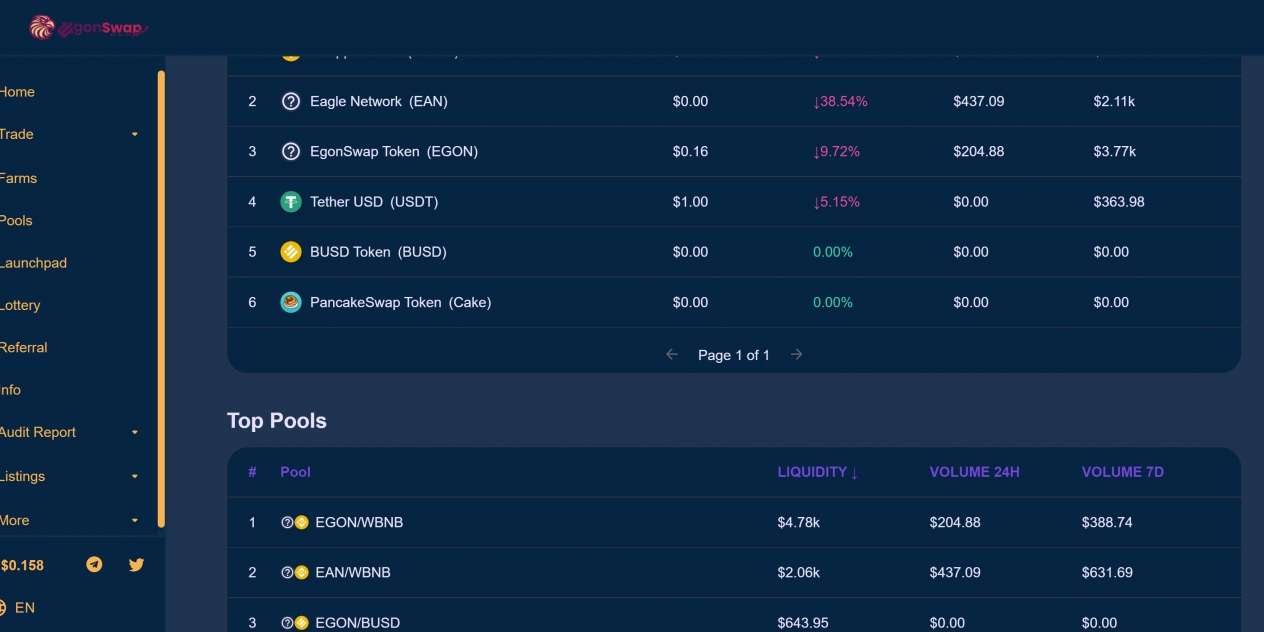Click the EAN/WBNB pool pair icons
The width and height of the screenshot is (1264, 632).
(x=295, y=572)
